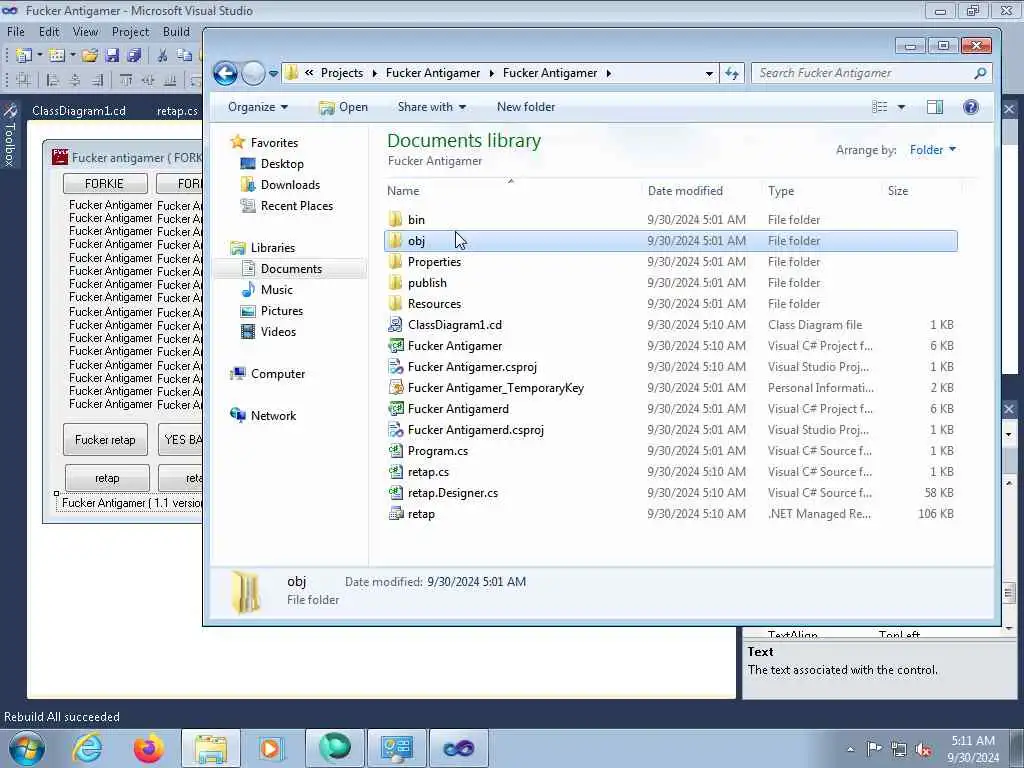Click Align Middles layout icon

pos(148,80)
